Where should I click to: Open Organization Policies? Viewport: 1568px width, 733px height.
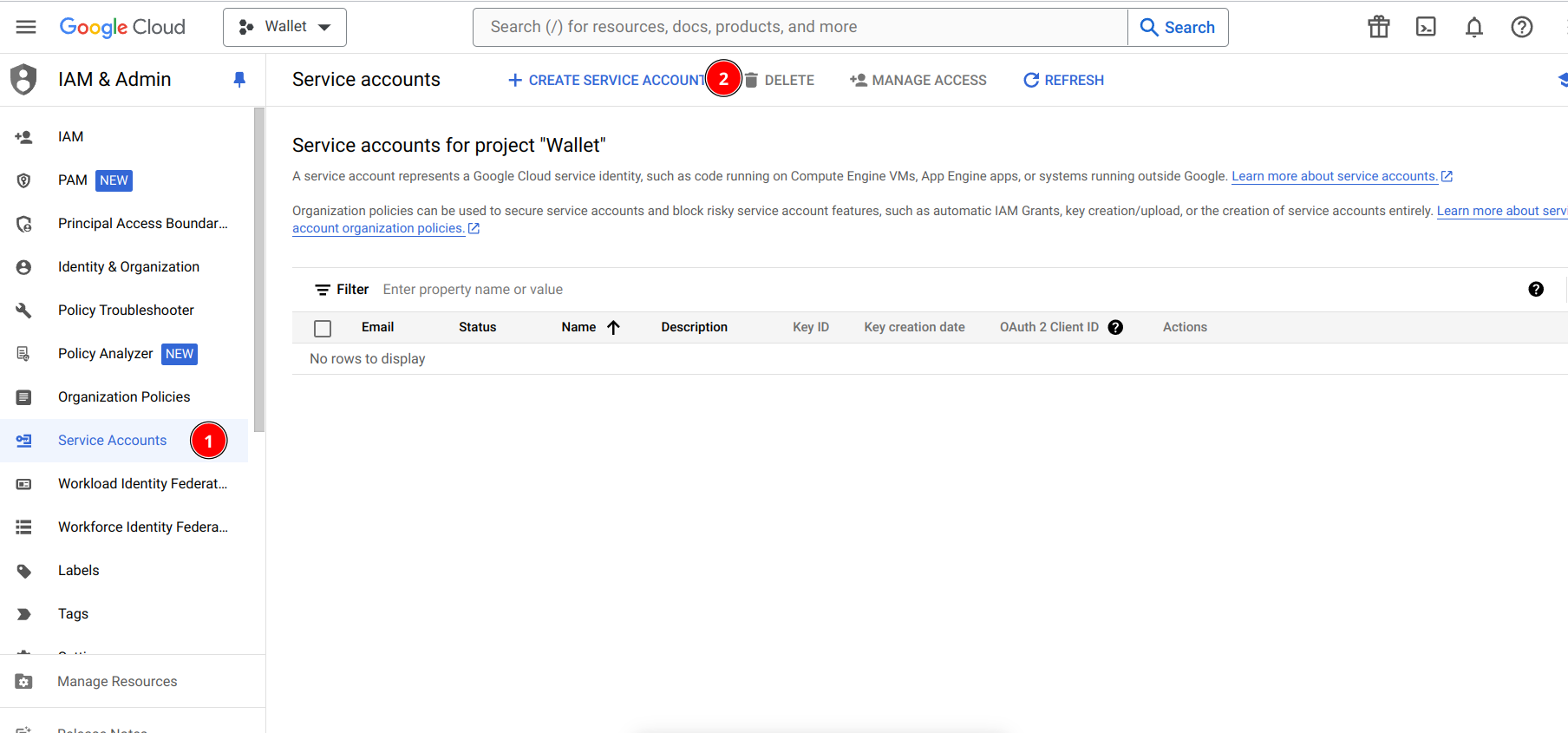coord(124,396)
